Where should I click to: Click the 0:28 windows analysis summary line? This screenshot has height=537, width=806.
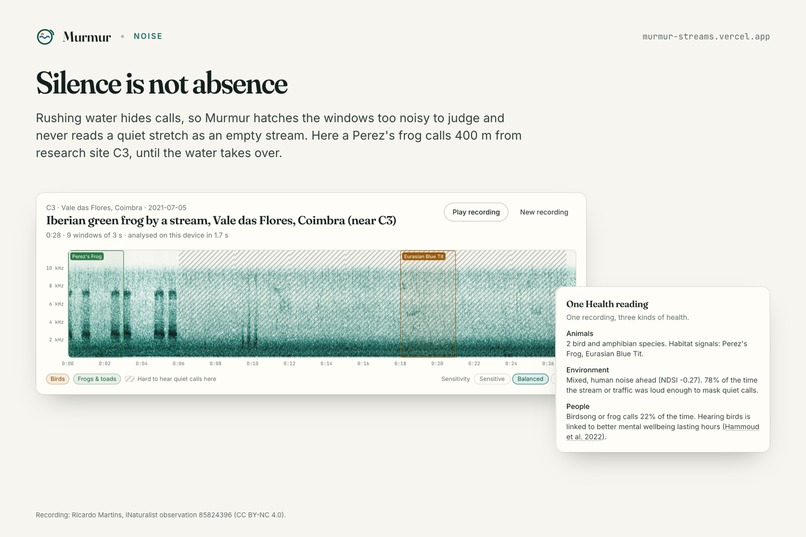pyautogui.click(x=137, y=235)
